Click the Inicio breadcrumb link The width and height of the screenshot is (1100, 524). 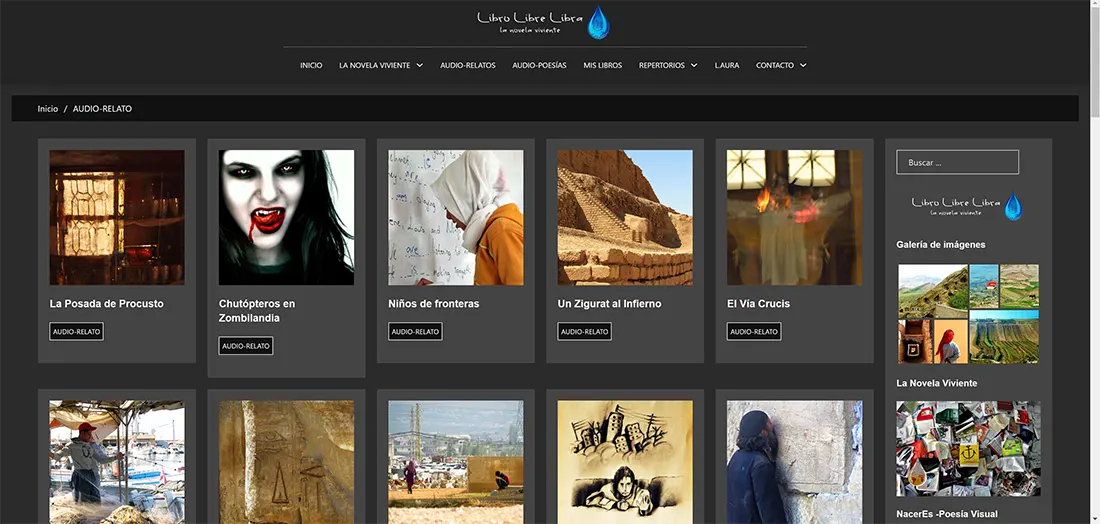coord(48,109)
